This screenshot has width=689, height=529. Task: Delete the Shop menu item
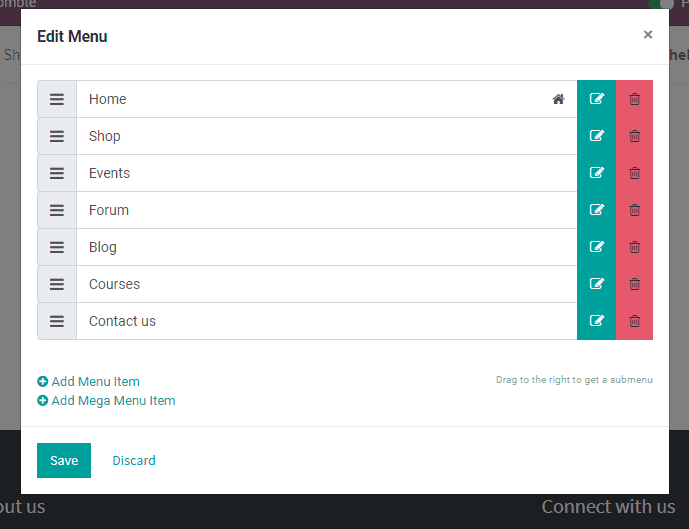pyautogui.click(x=634, y=136)
